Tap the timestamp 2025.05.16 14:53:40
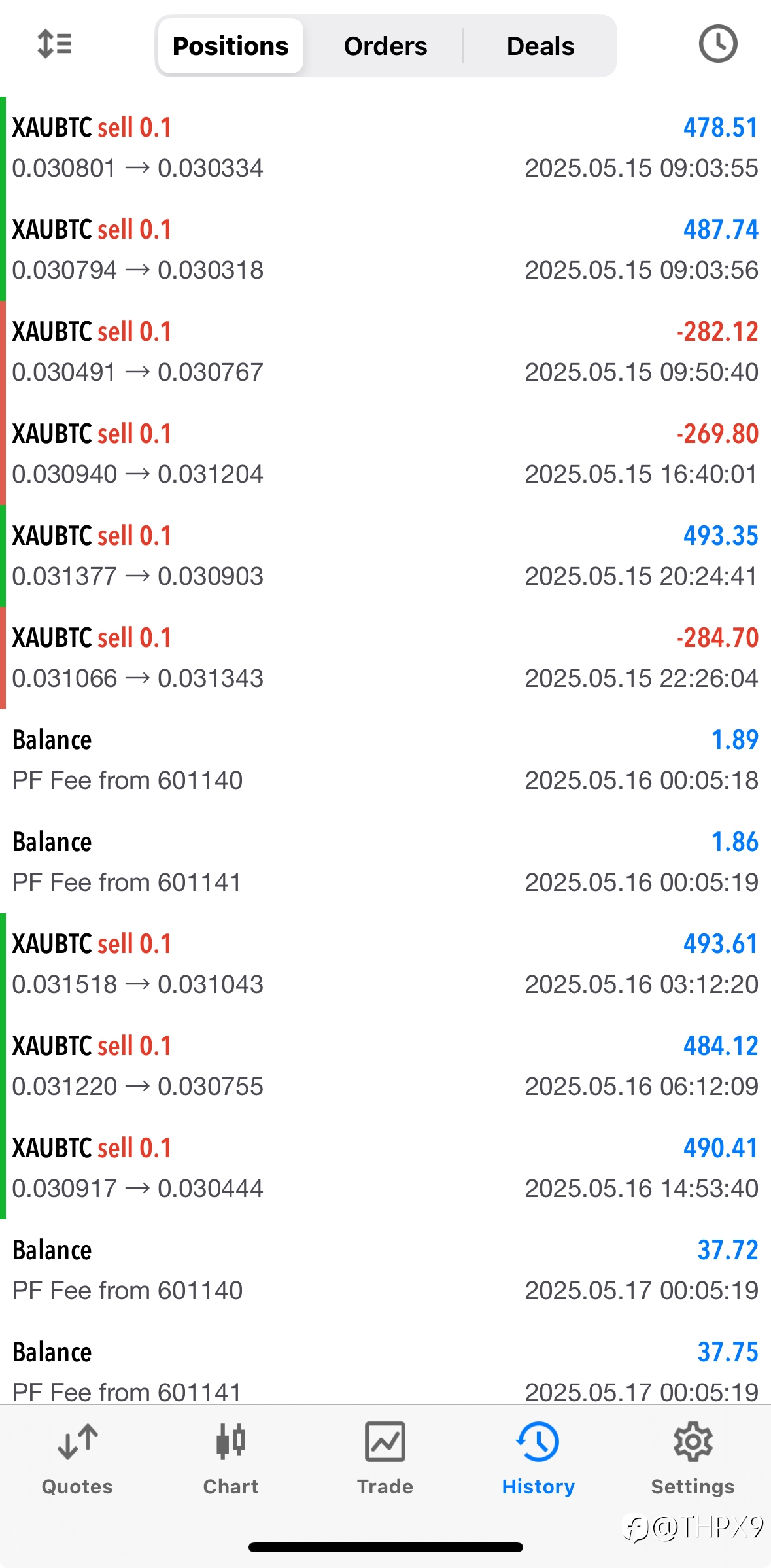 tap(642, 1189)
